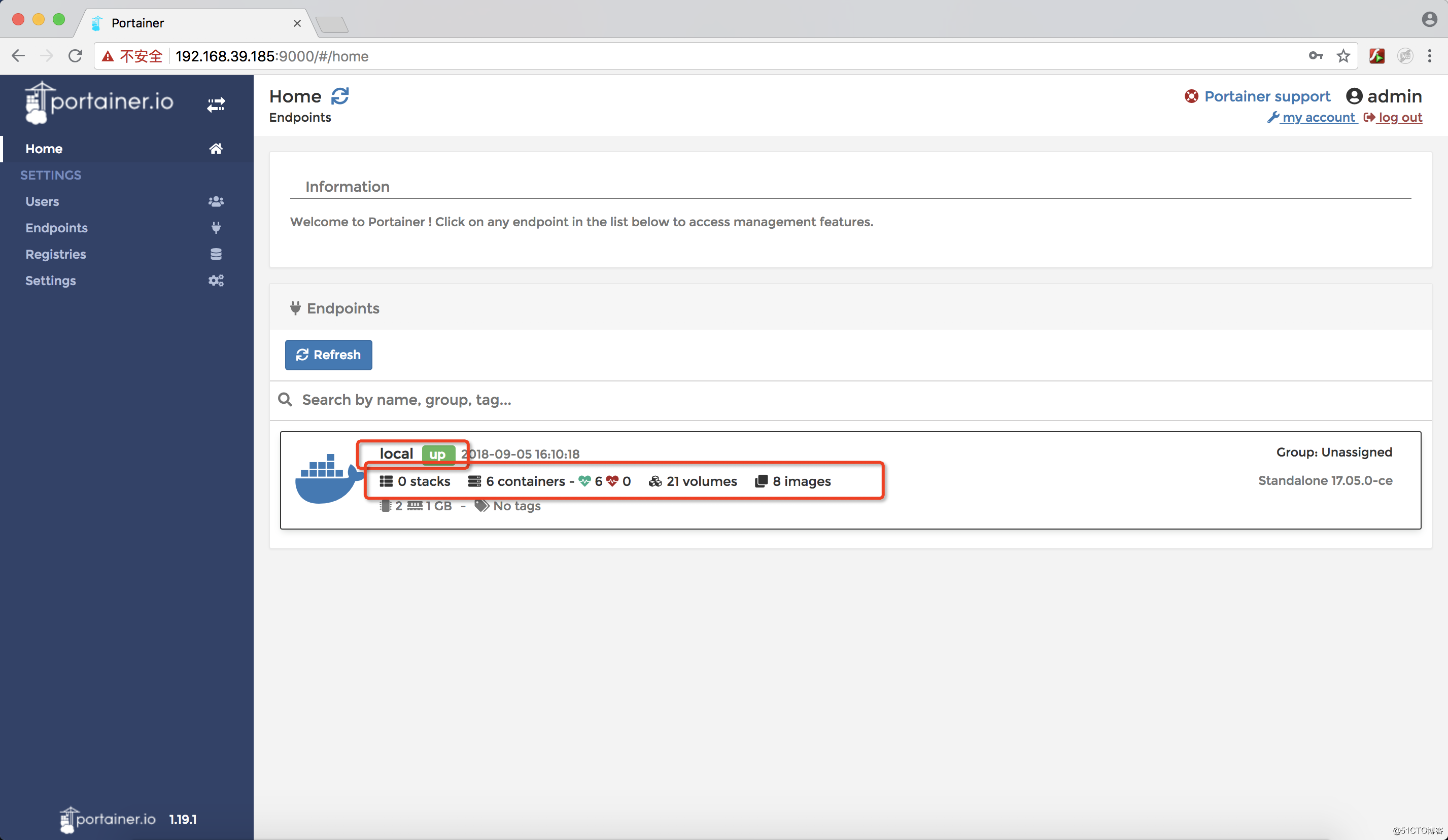Click the home house icon in sidebar
Image resolution: width=1448 pixels, height=840 pixels.
click(x=216, y=149)
